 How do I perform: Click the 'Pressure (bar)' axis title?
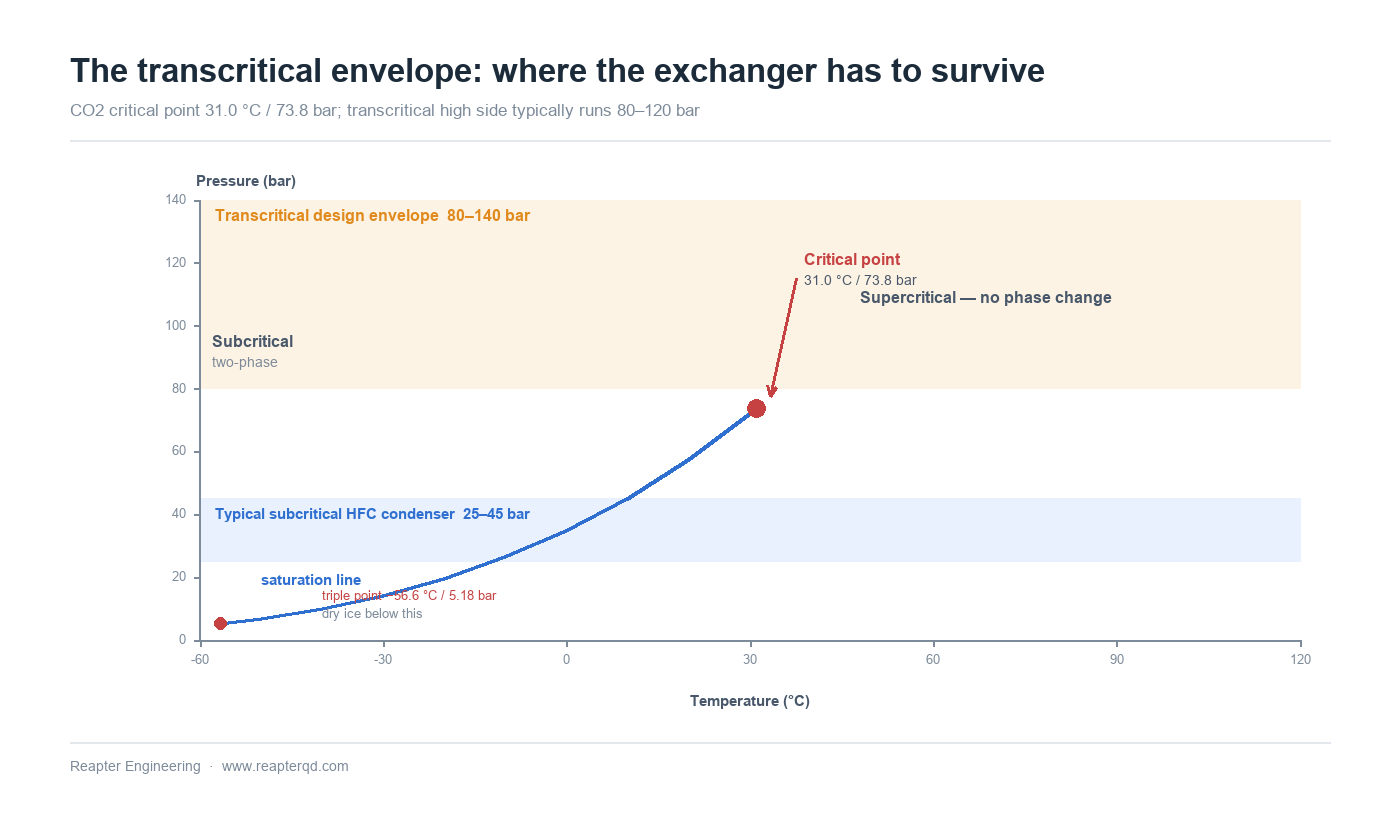coord(246,181)
